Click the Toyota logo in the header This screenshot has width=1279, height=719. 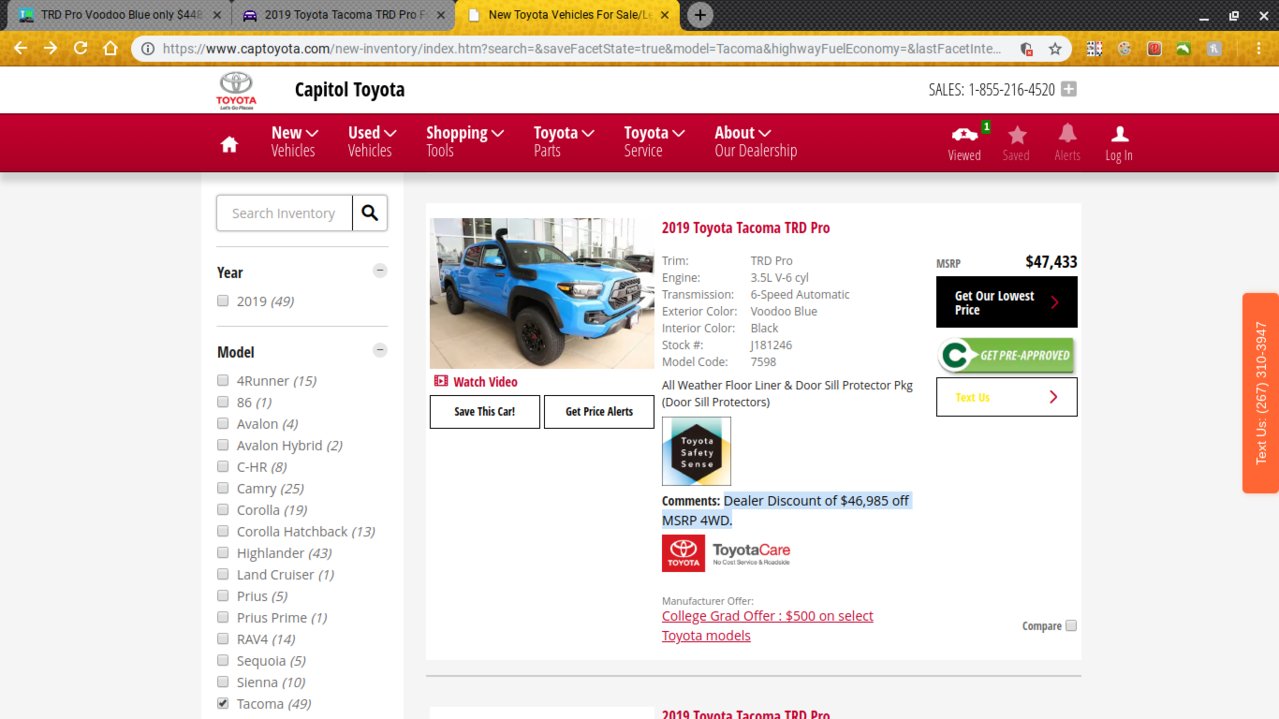(237, 90)
